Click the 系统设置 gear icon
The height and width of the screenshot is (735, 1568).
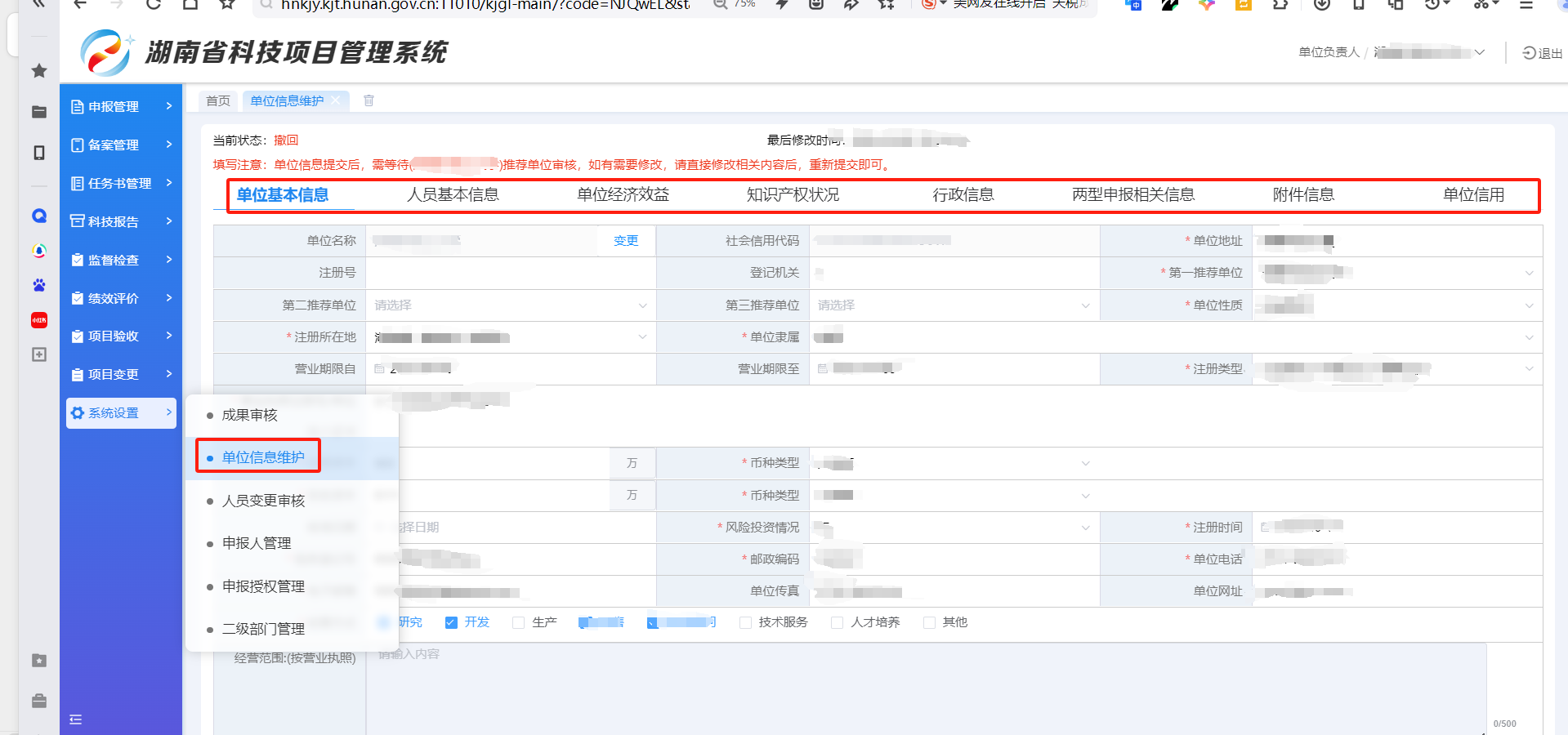(78, 413)
